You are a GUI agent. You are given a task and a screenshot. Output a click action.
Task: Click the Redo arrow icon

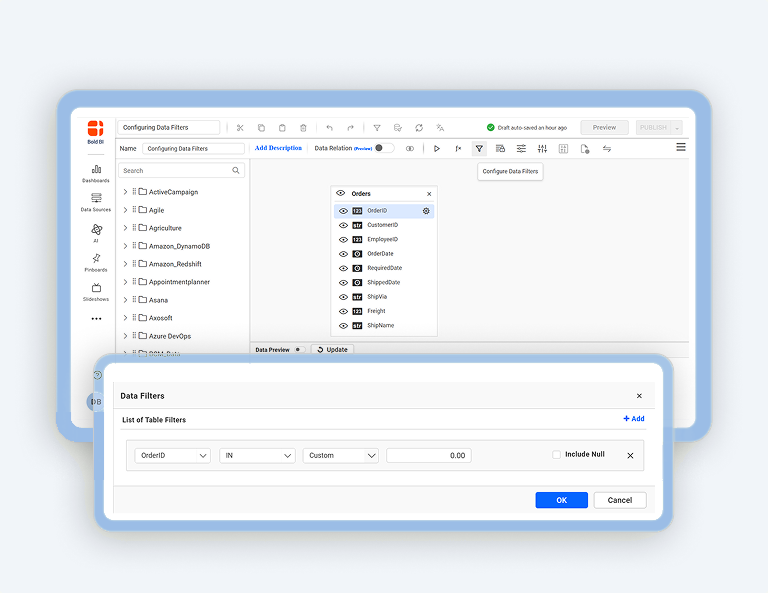coord(350,128)
